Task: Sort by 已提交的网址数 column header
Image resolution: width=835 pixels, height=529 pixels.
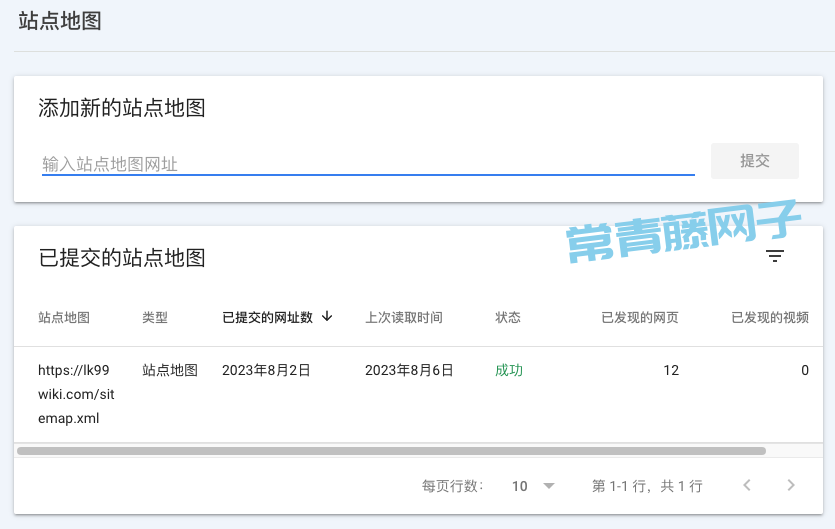Action: [267, 318]
